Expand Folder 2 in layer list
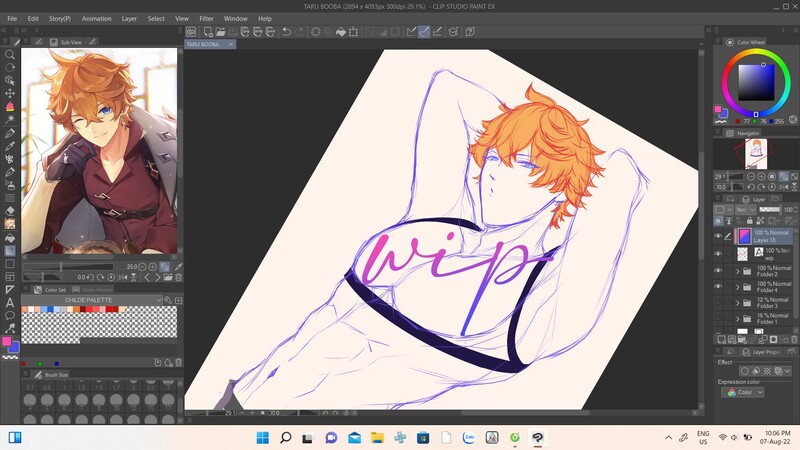 tap(737, 271)
